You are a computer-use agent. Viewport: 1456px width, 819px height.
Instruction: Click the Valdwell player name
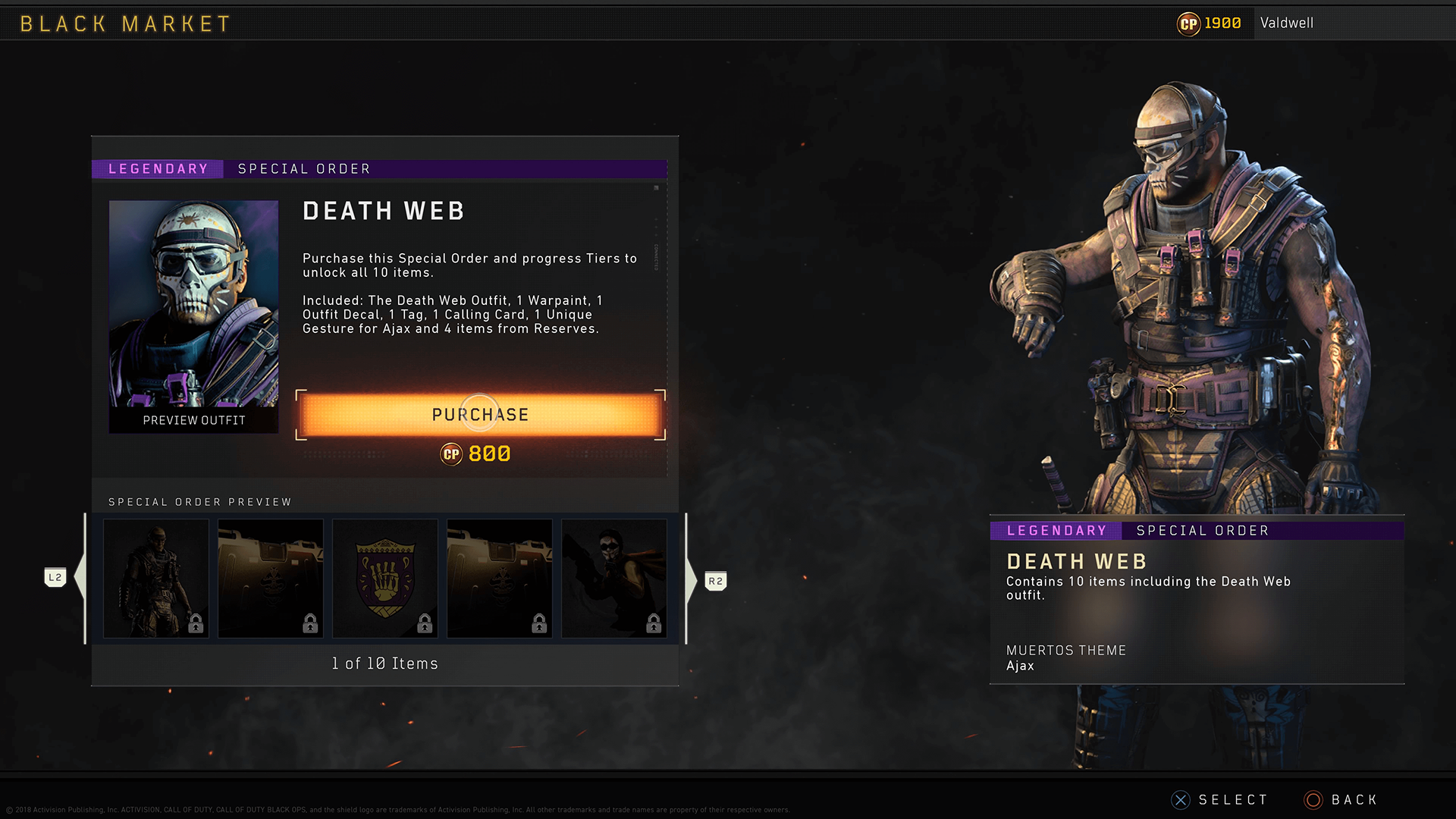[1287, 24]
